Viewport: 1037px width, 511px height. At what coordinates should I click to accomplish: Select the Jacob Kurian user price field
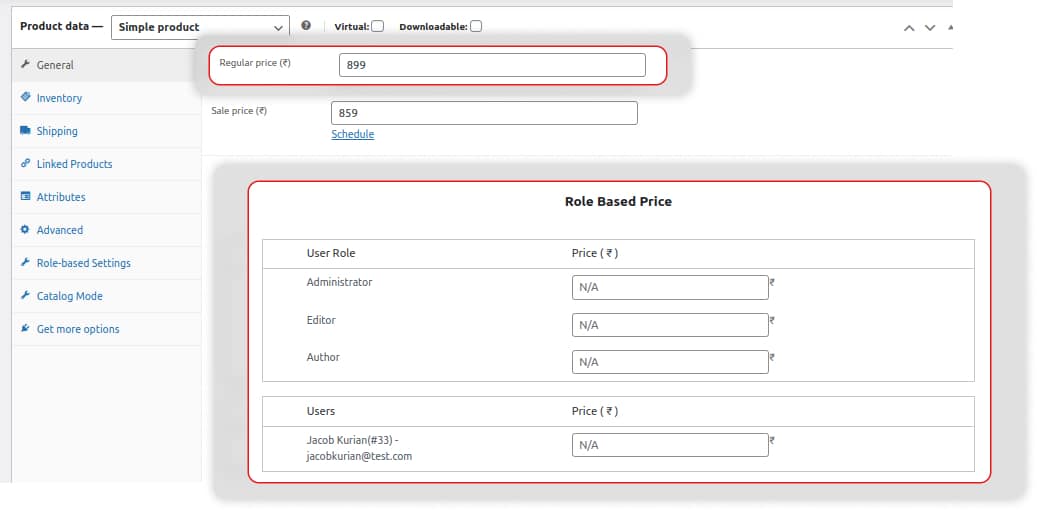(670, 445)
